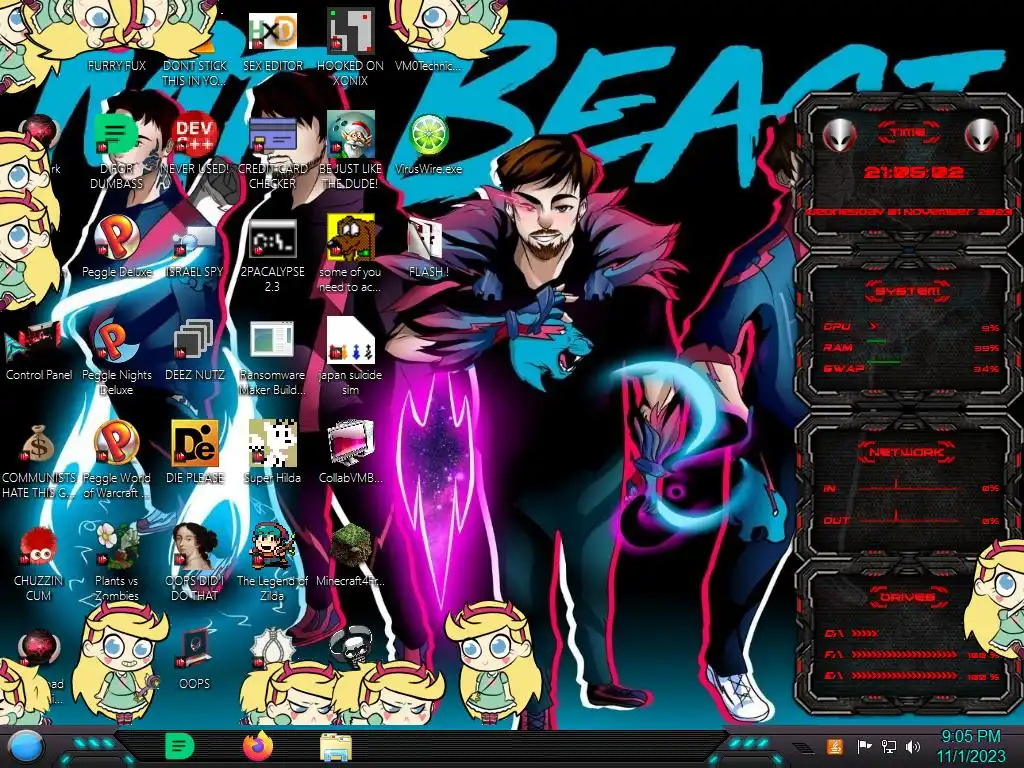Show hidden tray icons arrow
1024x768 pixels.
pyautogui.click(x=803, y=747)
